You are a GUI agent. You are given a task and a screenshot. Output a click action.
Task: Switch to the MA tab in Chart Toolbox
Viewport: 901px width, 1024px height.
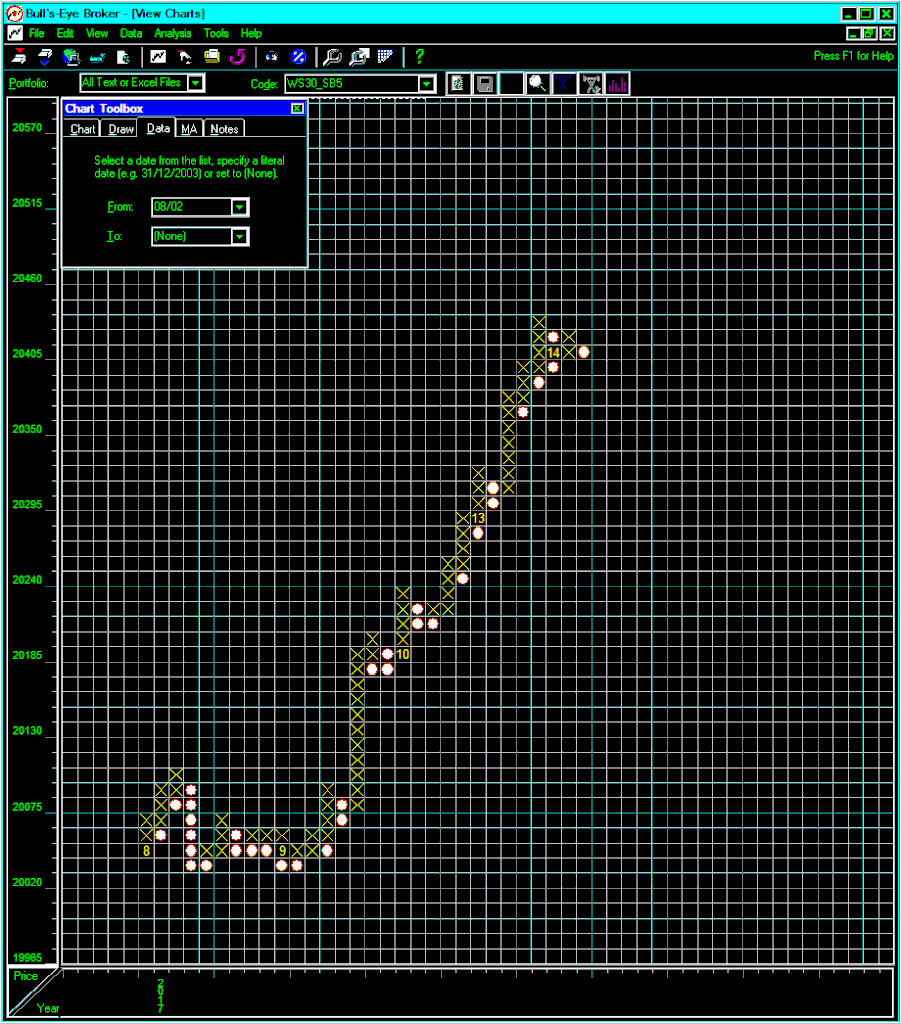pos(189,129)
